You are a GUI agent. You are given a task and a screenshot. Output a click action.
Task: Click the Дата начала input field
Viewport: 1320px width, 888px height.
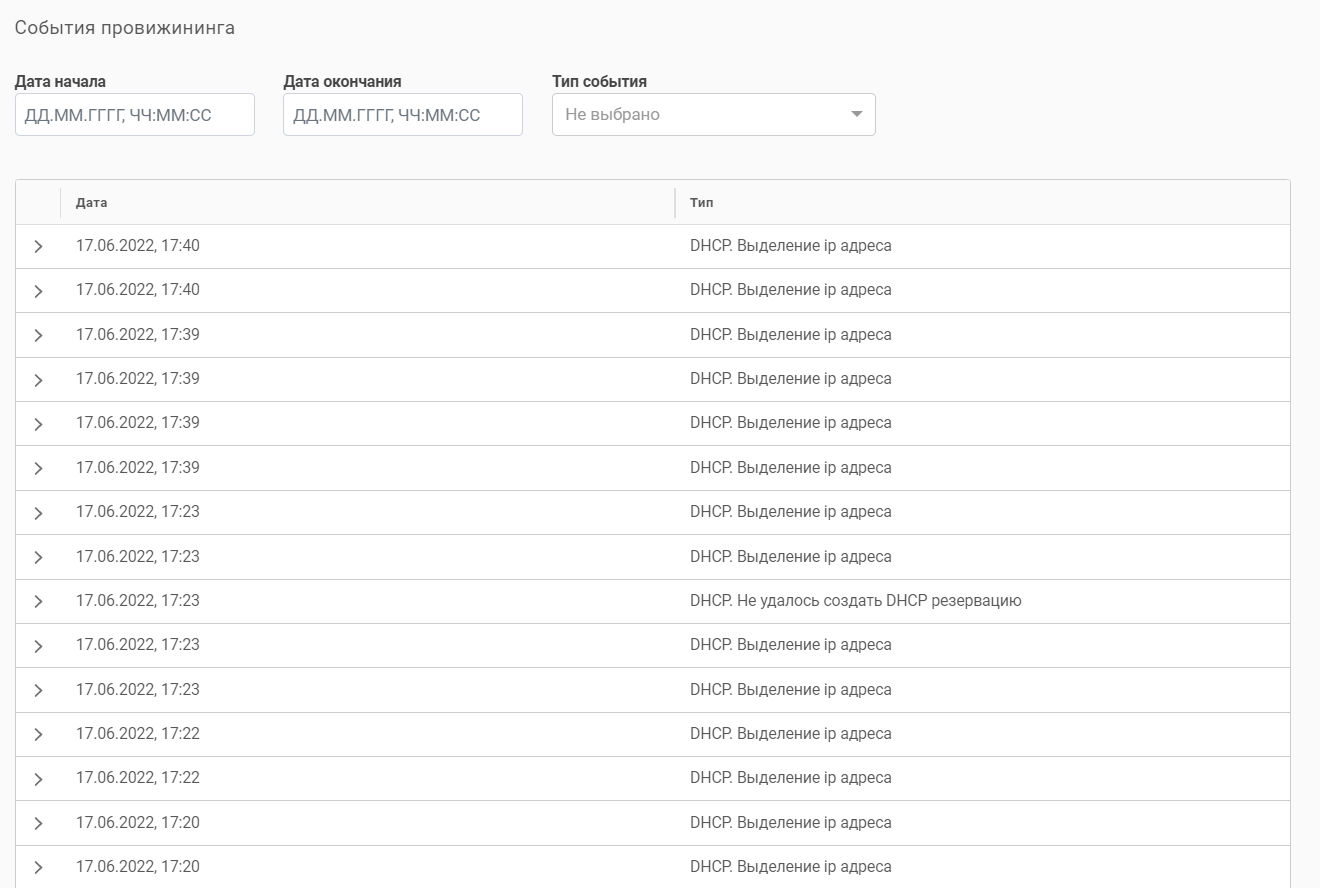(x=134, y=115)
